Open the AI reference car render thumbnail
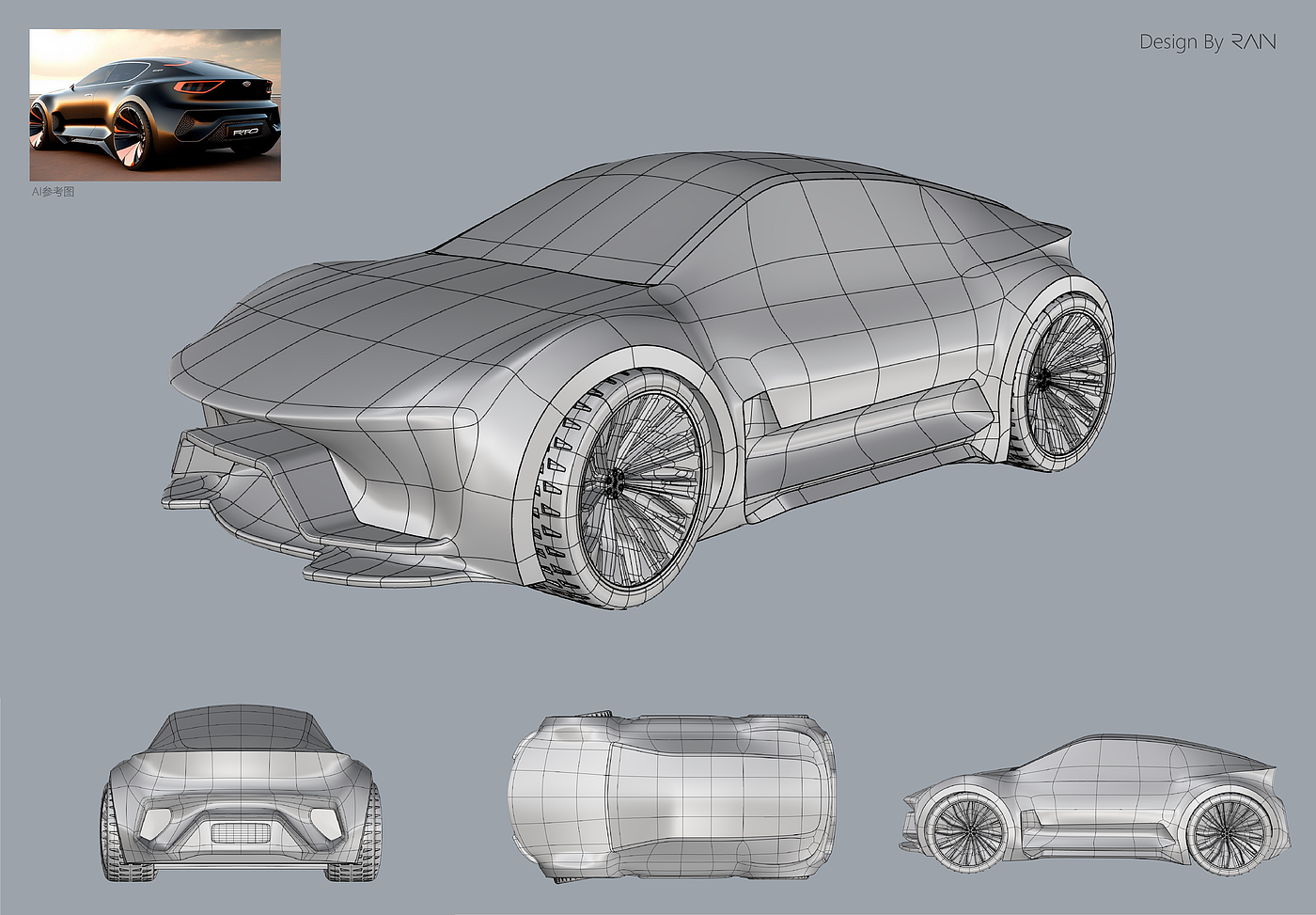 coord(155,105)
